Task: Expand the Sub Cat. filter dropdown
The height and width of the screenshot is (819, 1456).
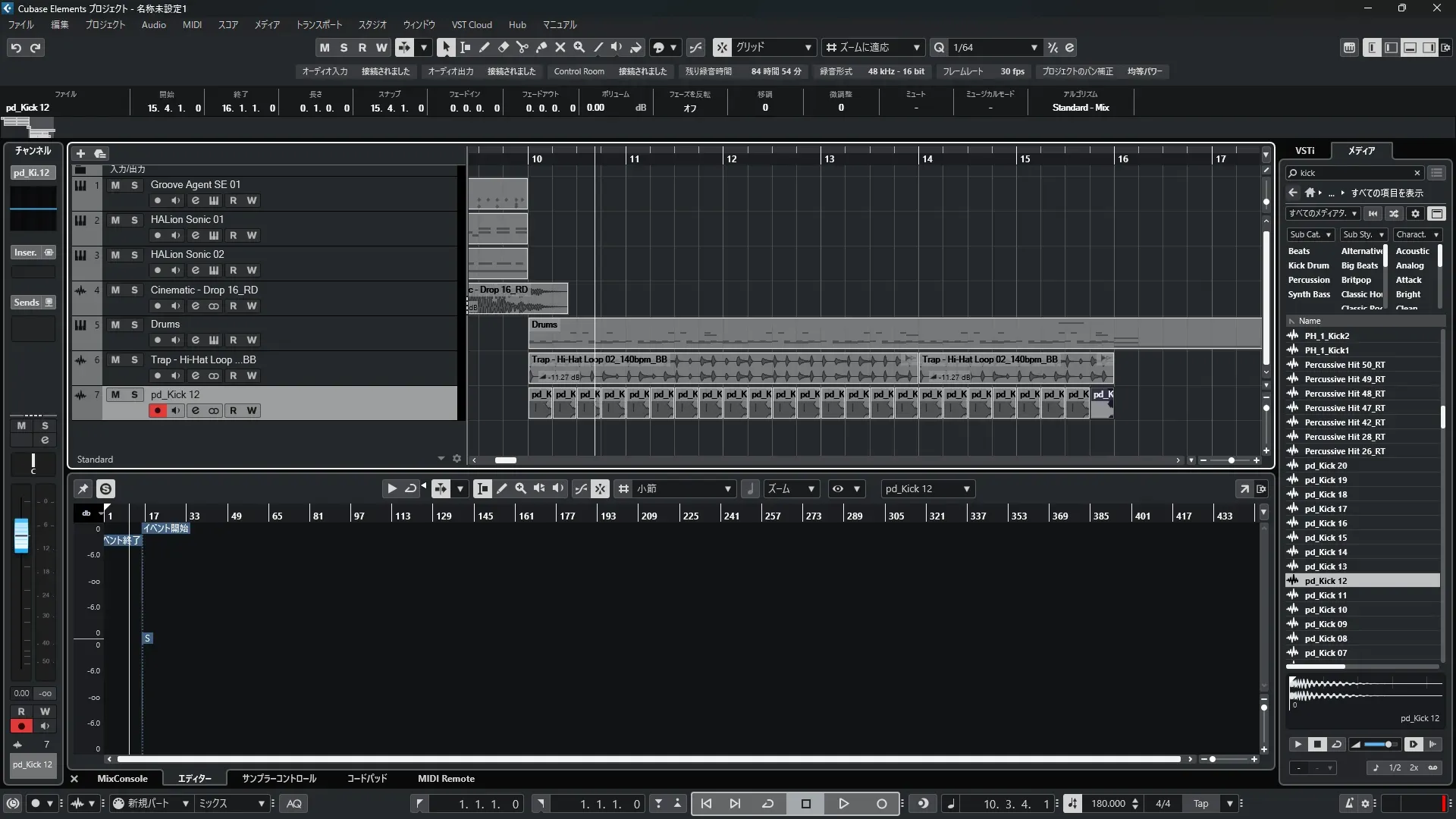Action: point(1310,234)
